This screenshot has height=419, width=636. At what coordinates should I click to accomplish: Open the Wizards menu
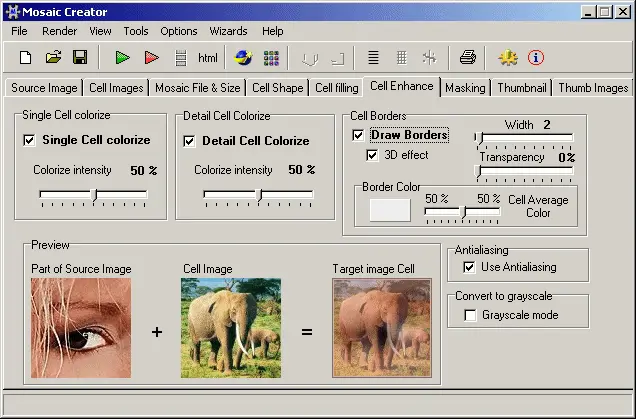coord(230,31)
